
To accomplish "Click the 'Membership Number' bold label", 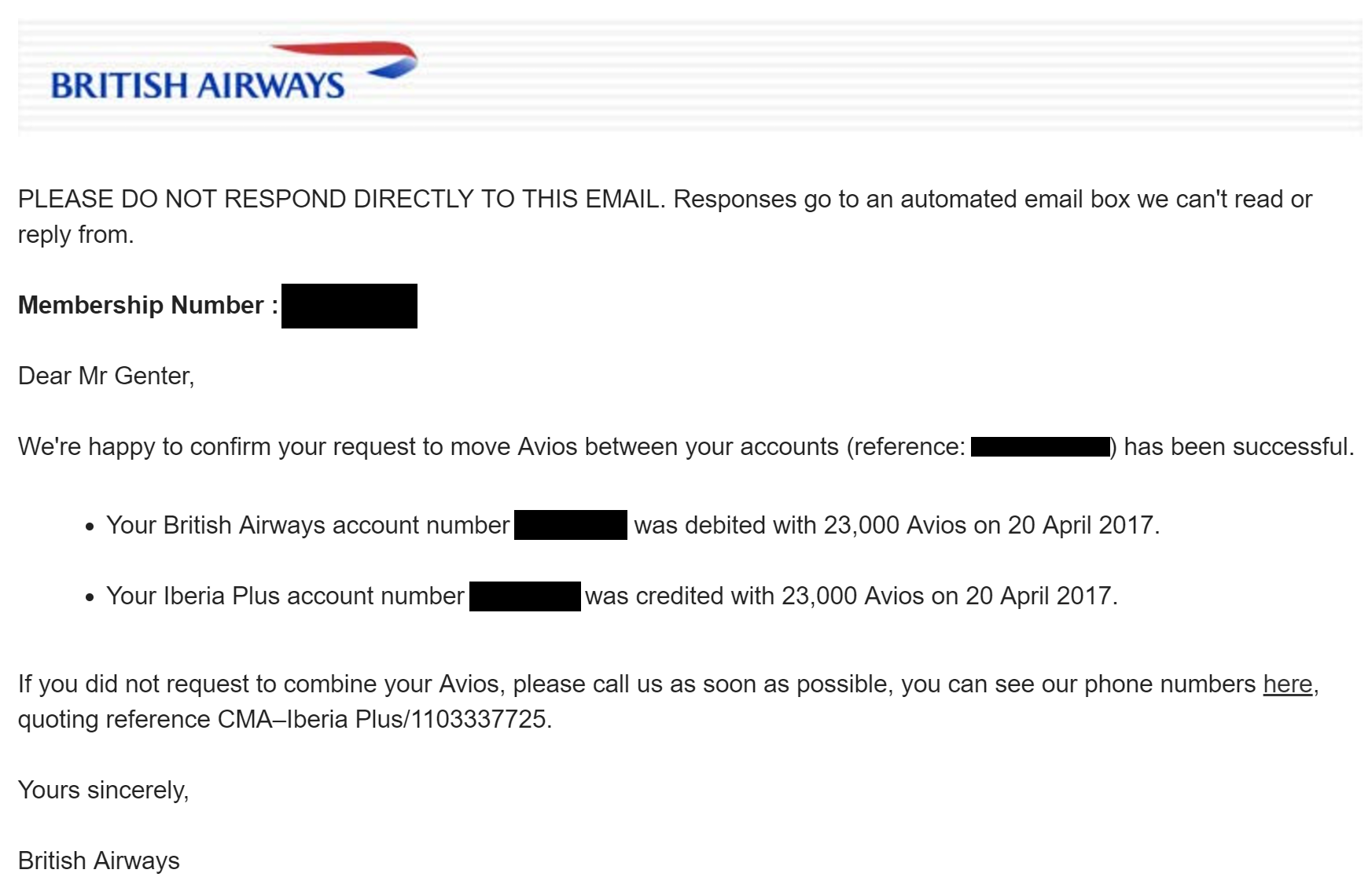I will [148, 305].
